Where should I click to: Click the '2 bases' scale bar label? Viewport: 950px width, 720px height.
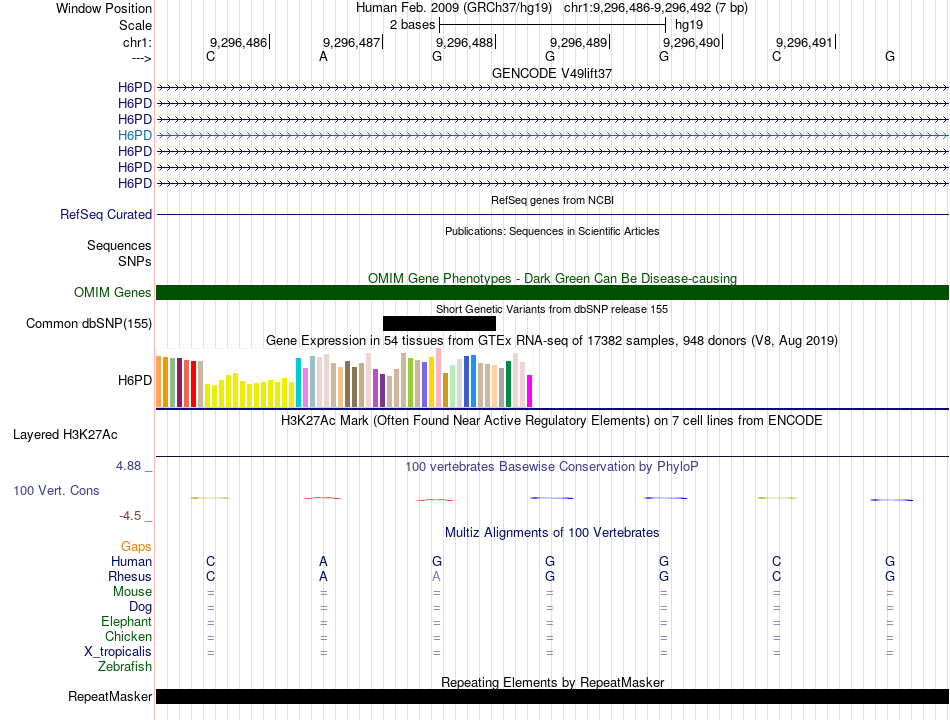coord(412,25)
